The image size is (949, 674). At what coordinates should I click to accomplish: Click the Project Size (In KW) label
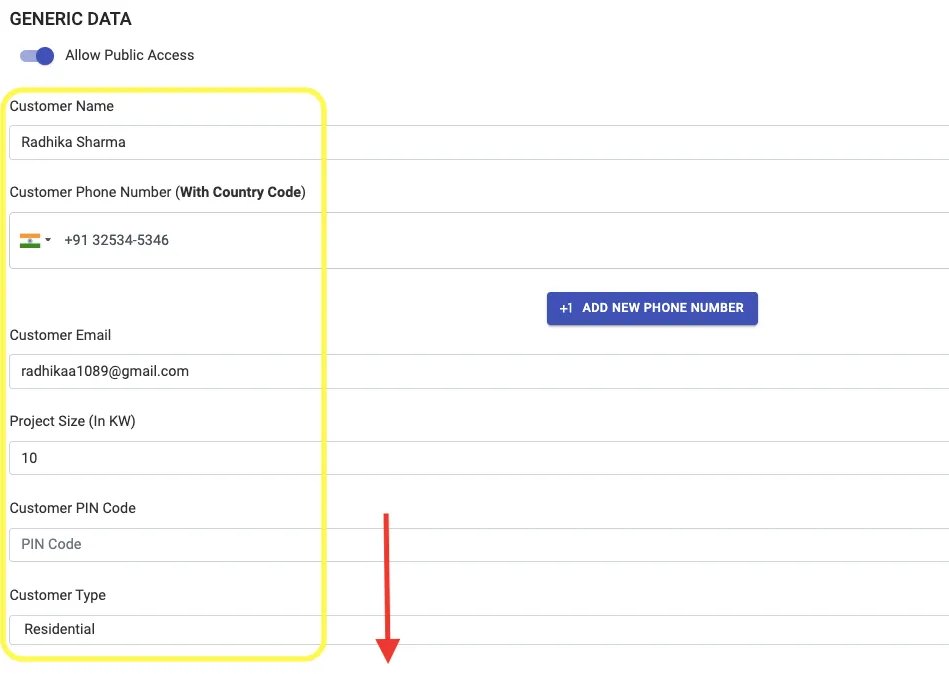tap(72, 421)
